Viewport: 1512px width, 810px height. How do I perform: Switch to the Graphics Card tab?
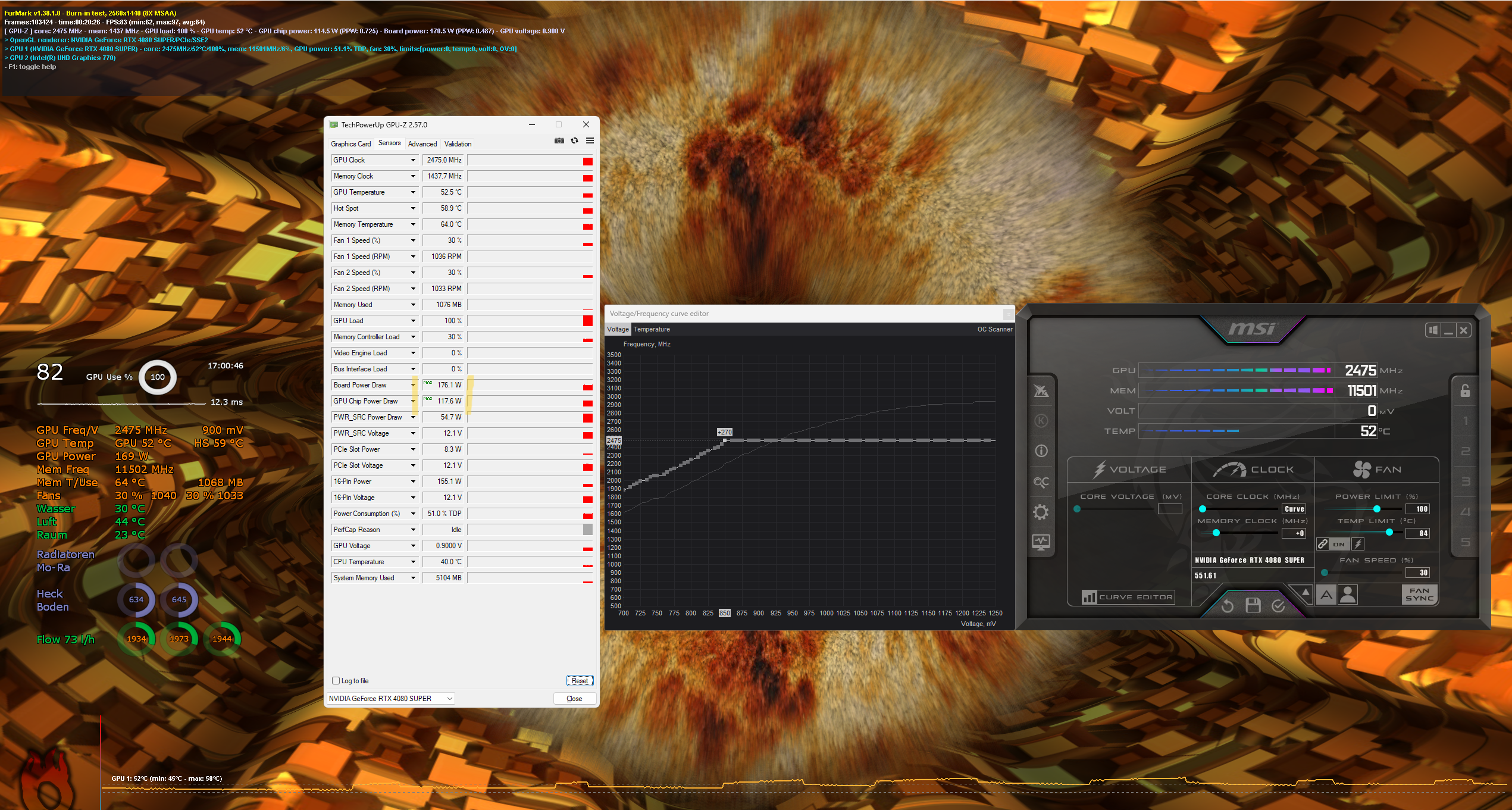click(x=350, y=144)
